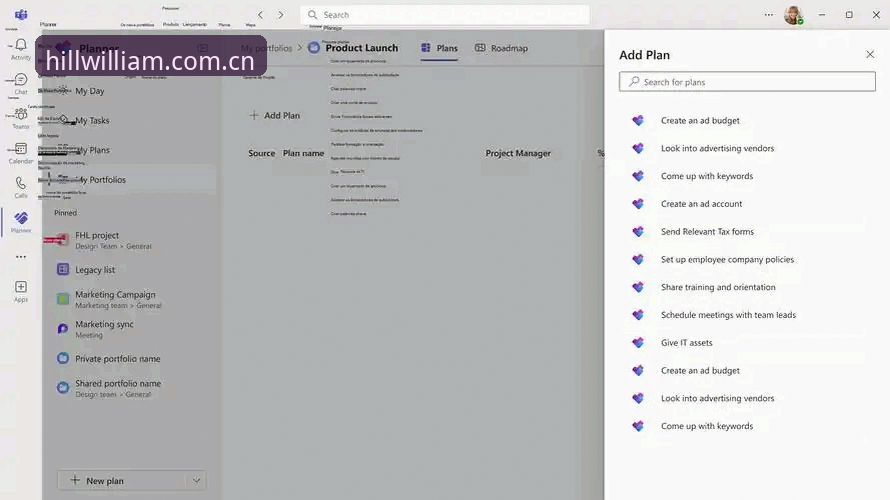This screenshot has width=890, height=500.
Task: Click the New plan button
Action: point(123,481)
